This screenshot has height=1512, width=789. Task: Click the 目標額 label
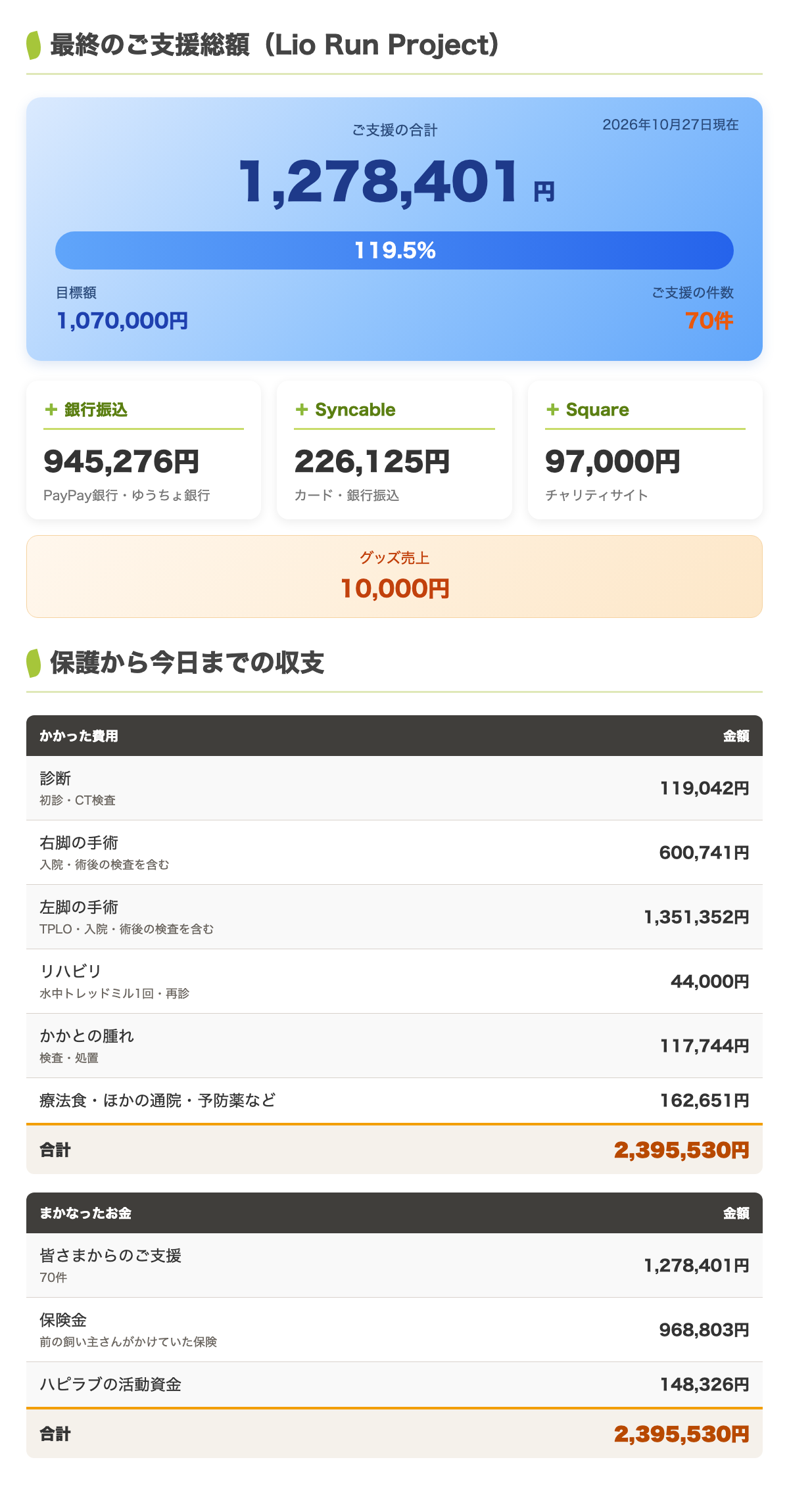[x=76, y=293]
